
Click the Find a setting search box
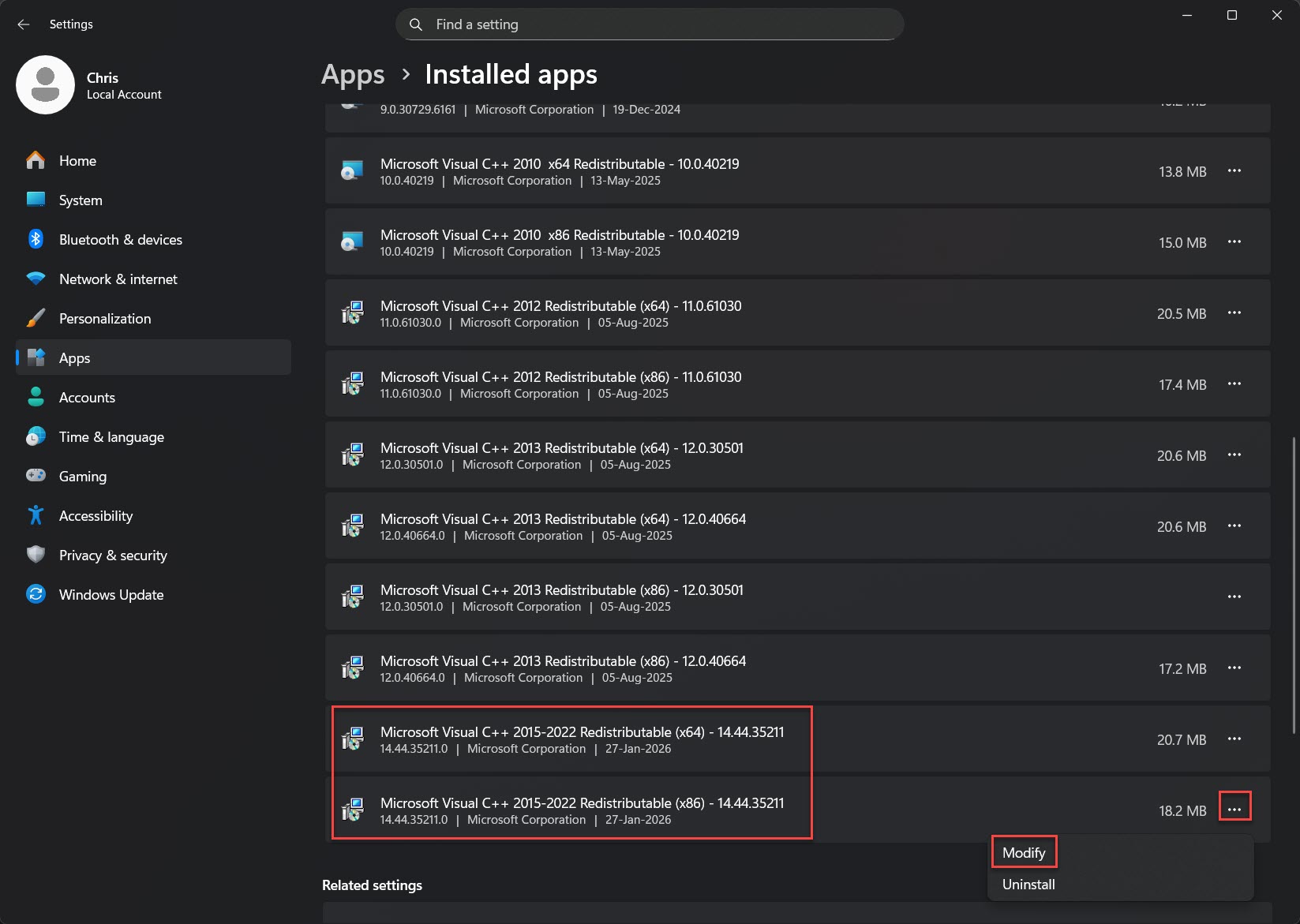(649, 24)
